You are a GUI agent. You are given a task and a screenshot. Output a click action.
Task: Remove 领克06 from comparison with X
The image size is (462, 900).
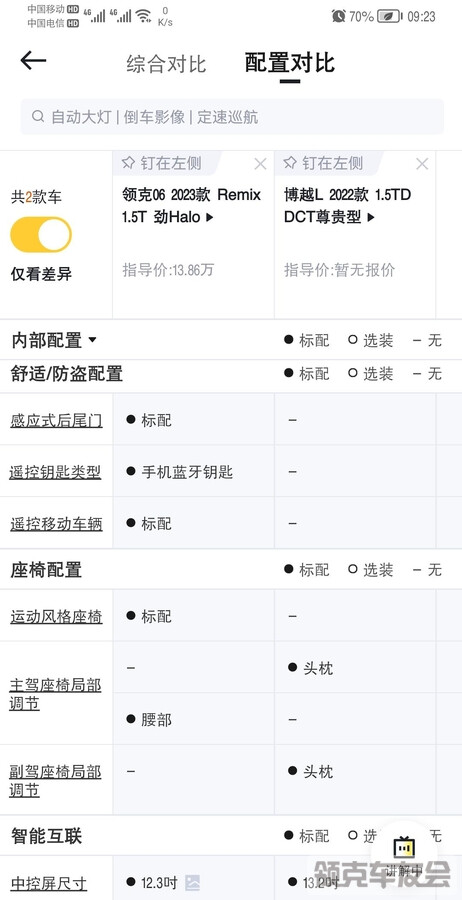(x=260, y=164)
